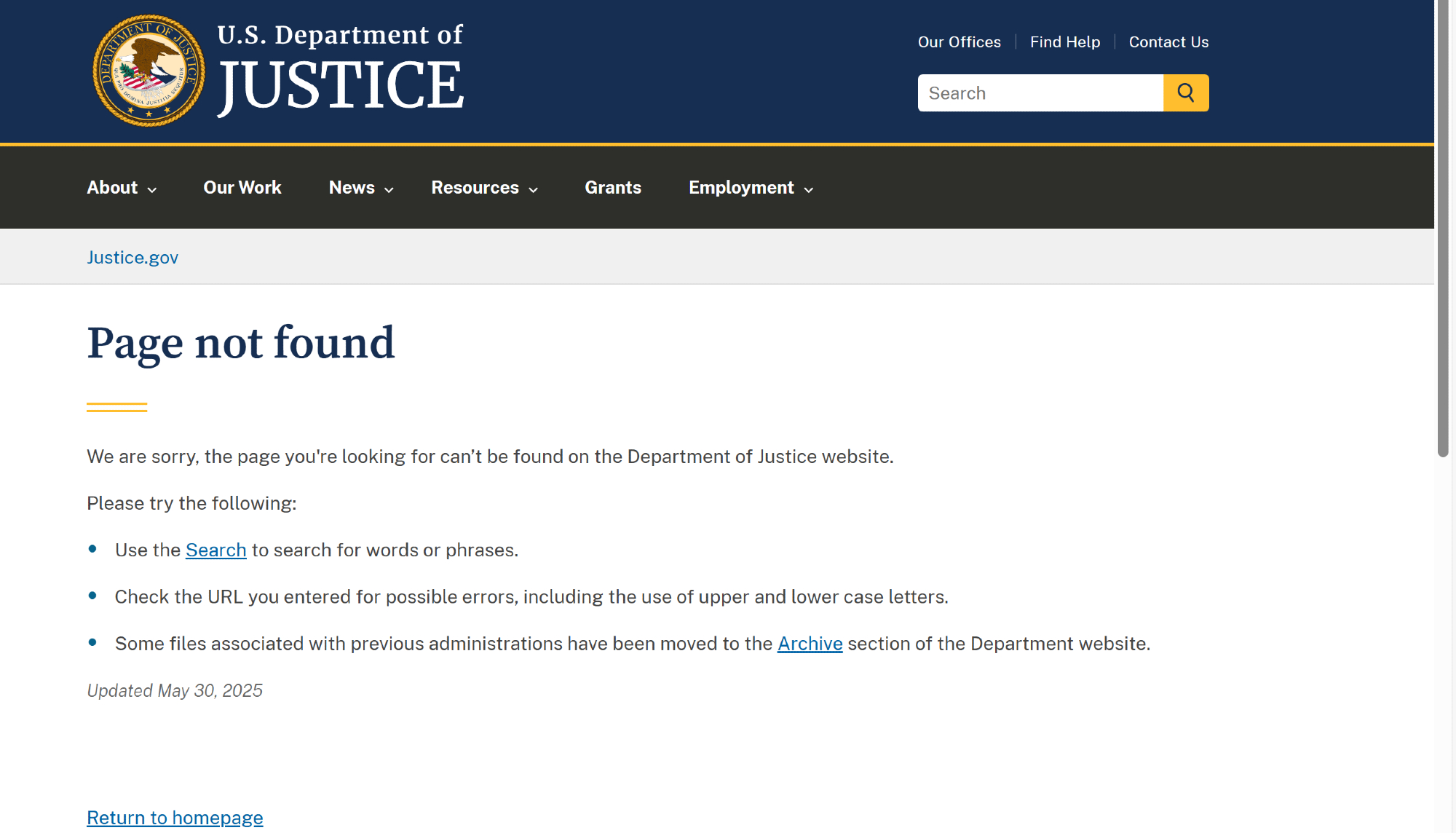Image resolution: width=1456 pixels, height=833 pixels.
Task: Click the Return to homepage link
Action: point(175,818)
